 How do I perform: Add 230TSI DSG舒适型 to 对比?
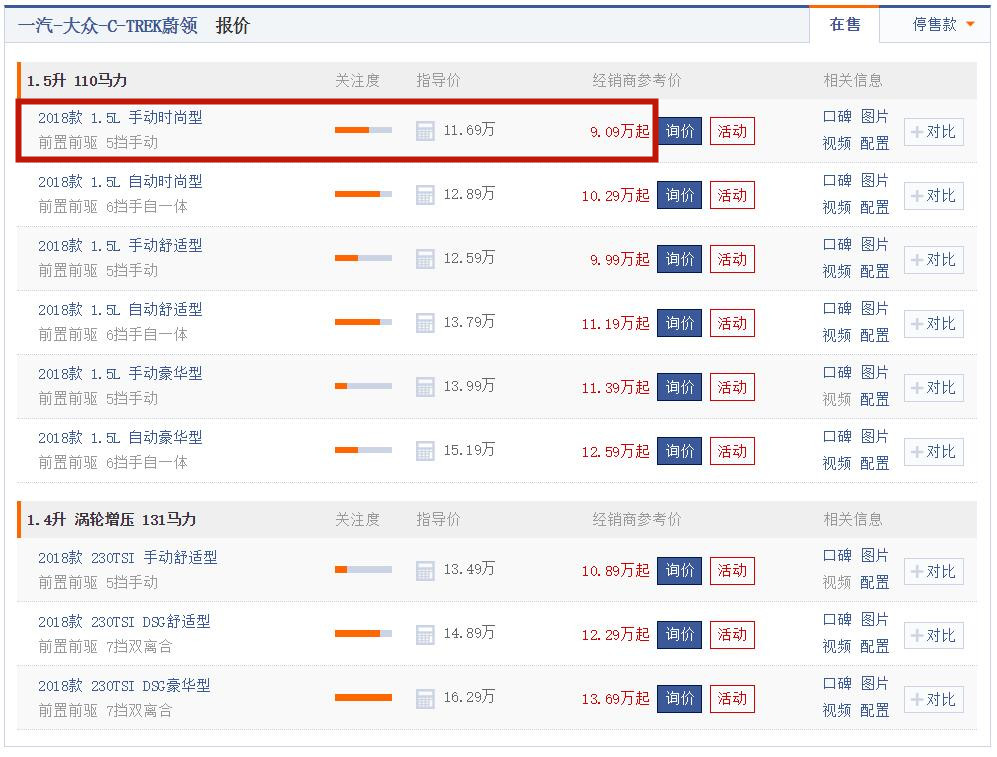(x=933, y=636)
